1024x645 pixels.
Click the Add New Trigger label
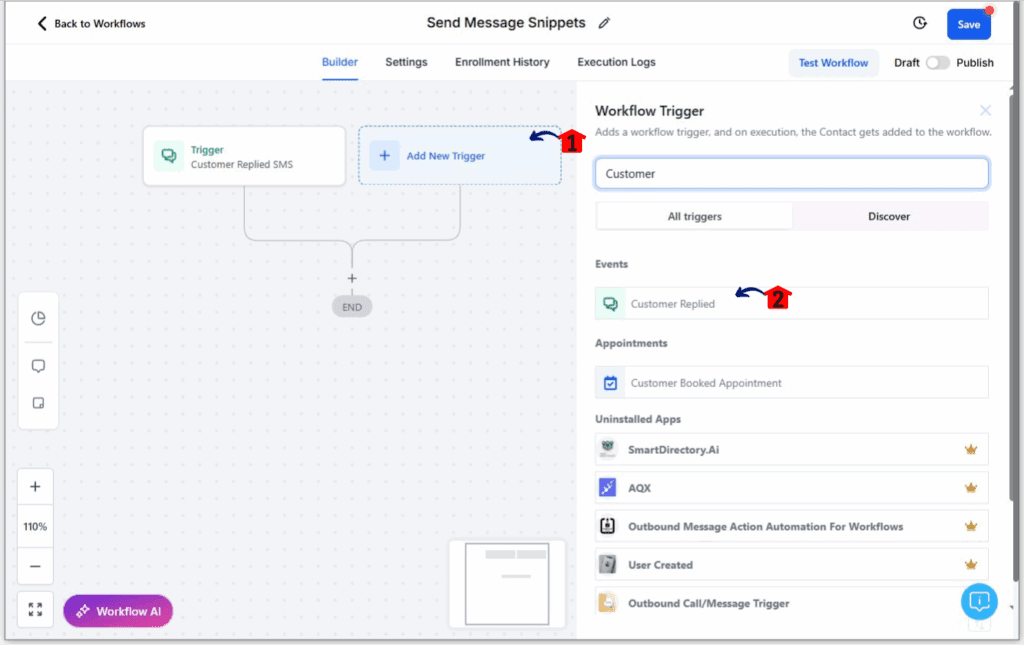pos(446,156)
